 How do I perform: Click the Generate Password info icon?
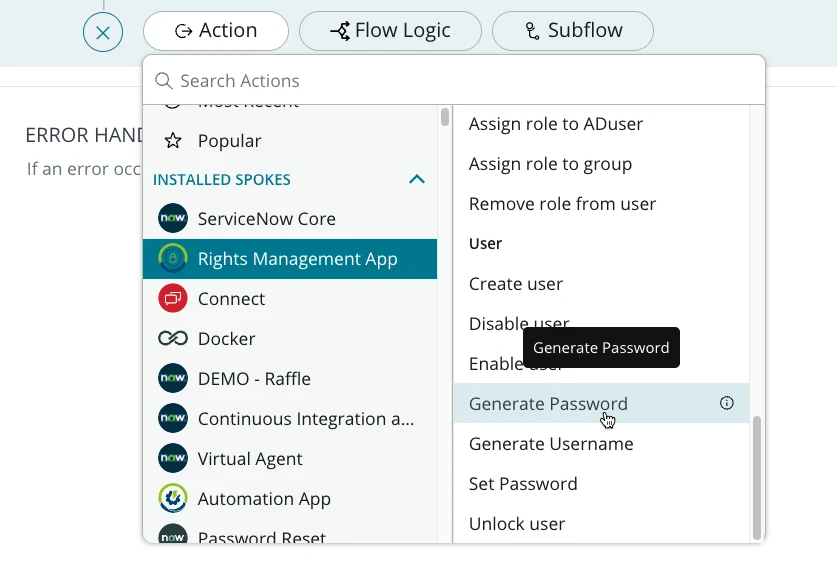pyautogui.click(x=727, y=403)
